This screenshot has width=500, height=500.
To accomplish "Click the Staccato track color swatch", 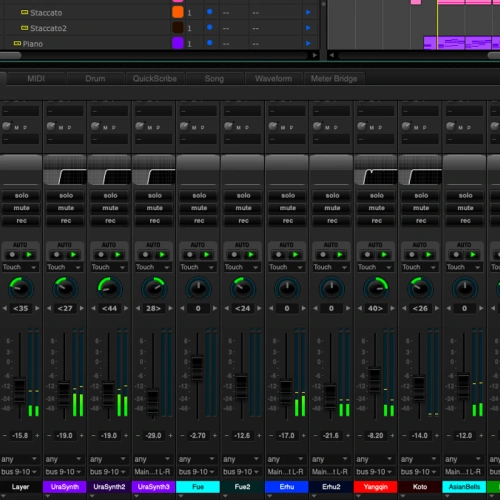I will pos(178,12).
